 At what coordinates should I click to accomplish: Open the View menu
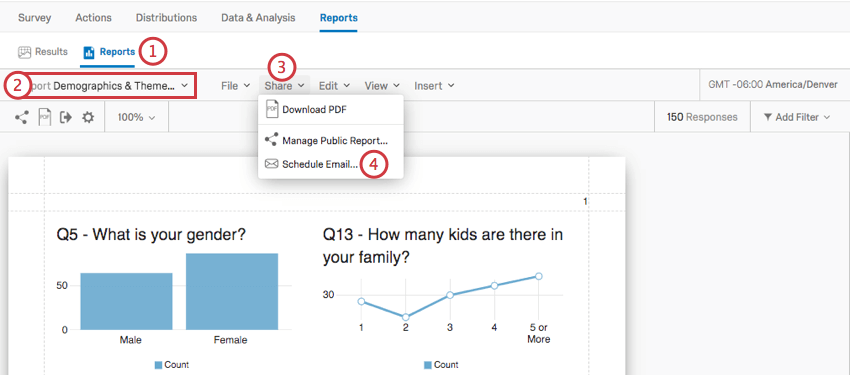[x=382, y=86]
